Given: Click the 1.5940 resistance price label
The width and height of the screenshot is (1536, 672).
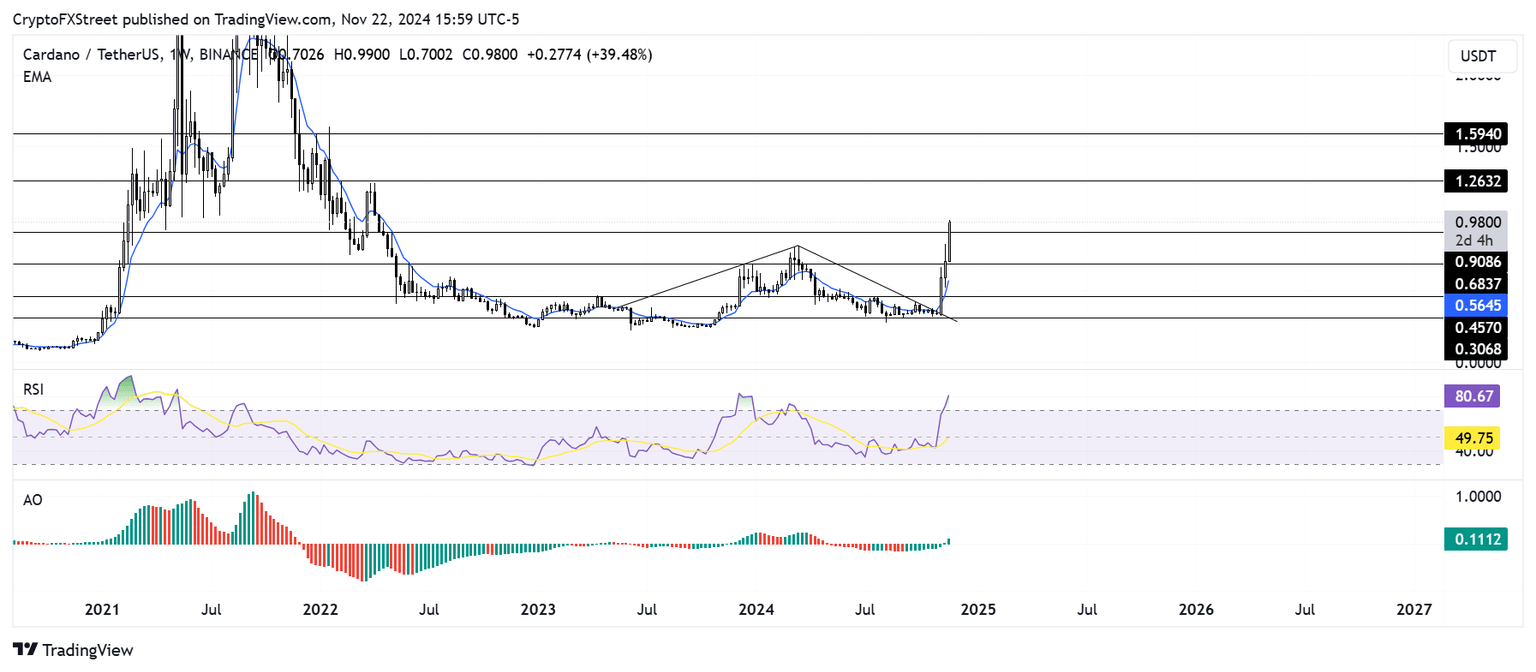Looking at the screenshot, I should click(1475, 133).
